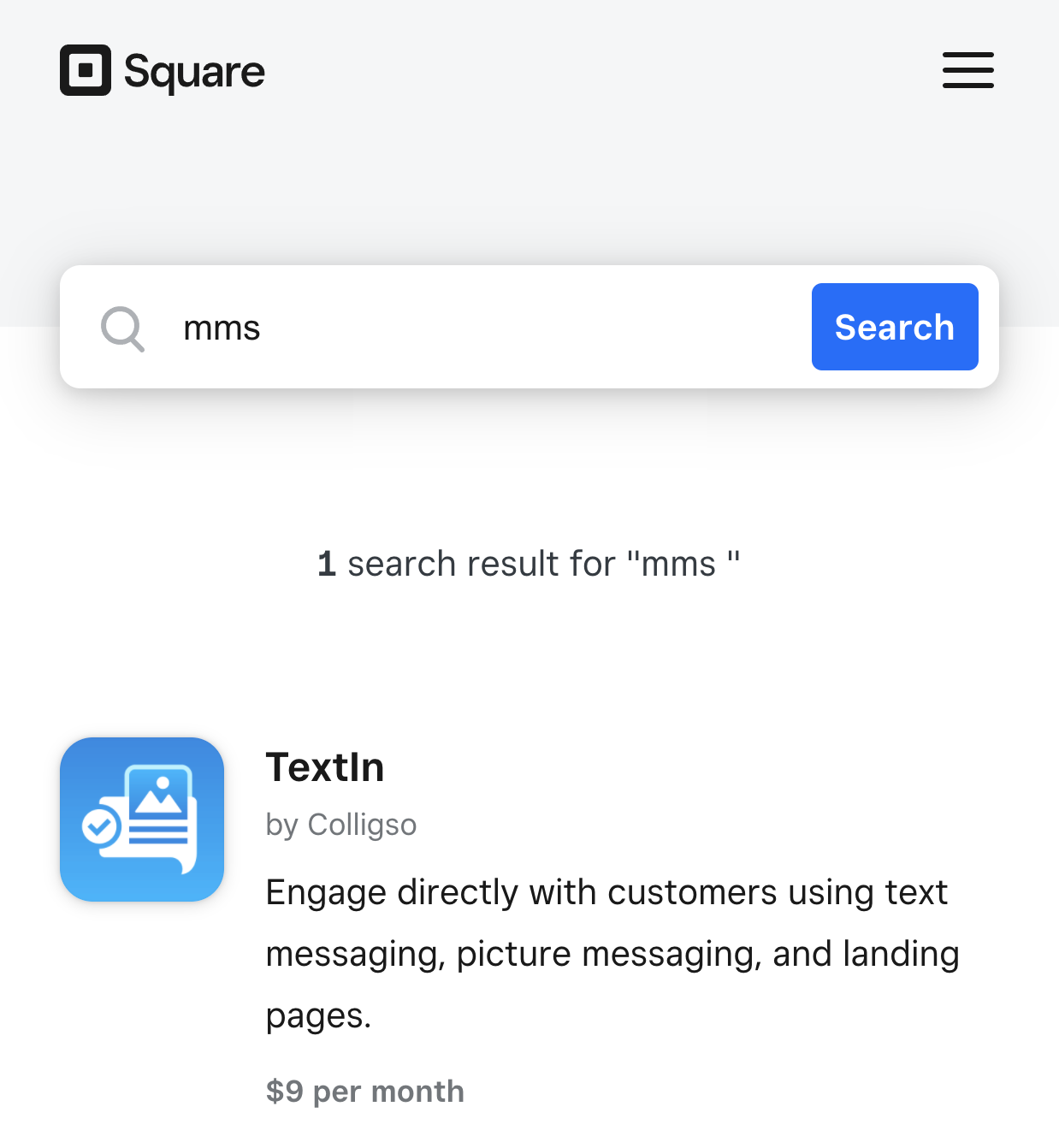Viewport: 1059px width, 1148px height.
Task: Open the TextIn app title link
Action: (325, 767)
